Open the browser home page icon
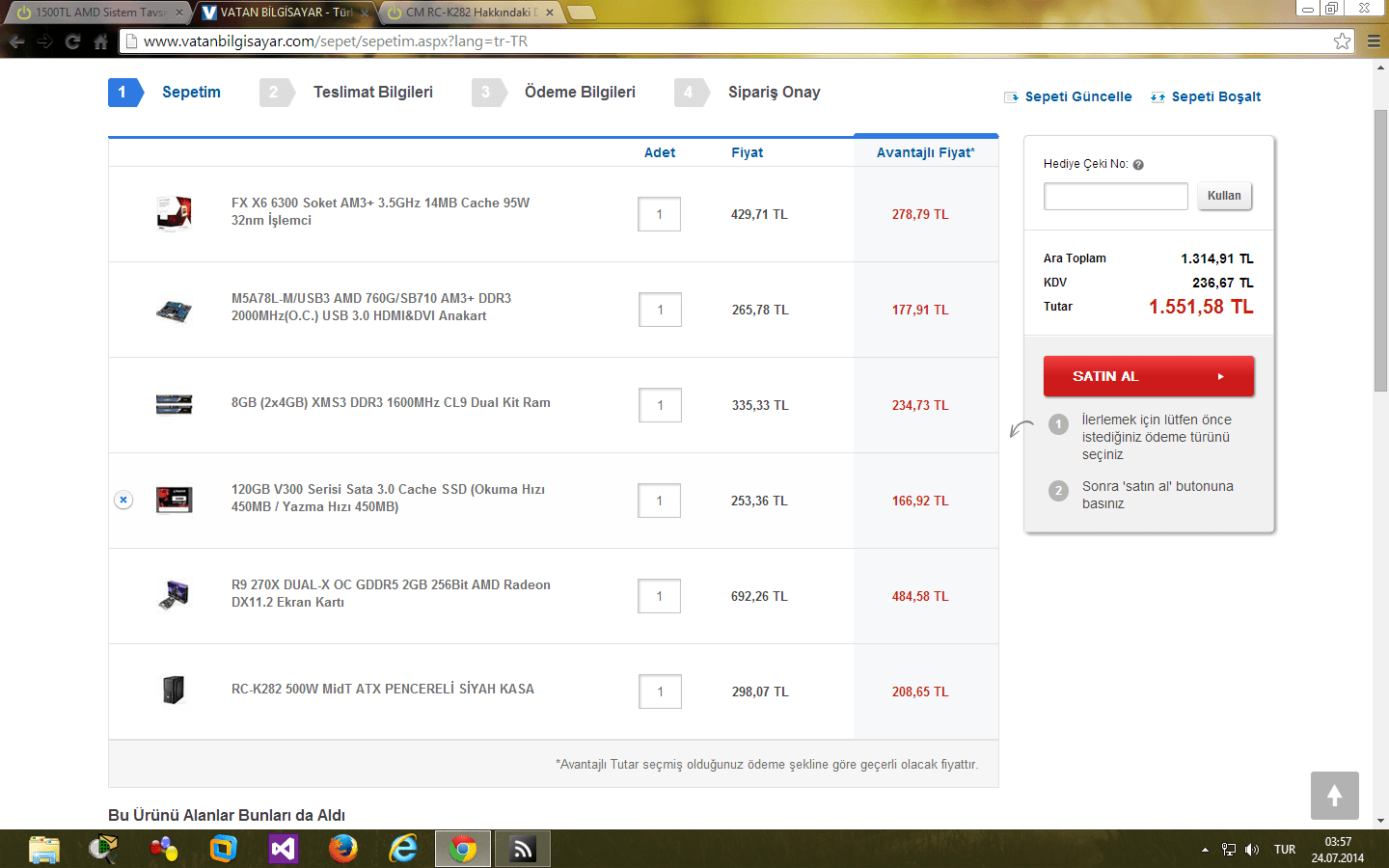Viewport: 1389px width, 868px height. [x=100, y=41]
